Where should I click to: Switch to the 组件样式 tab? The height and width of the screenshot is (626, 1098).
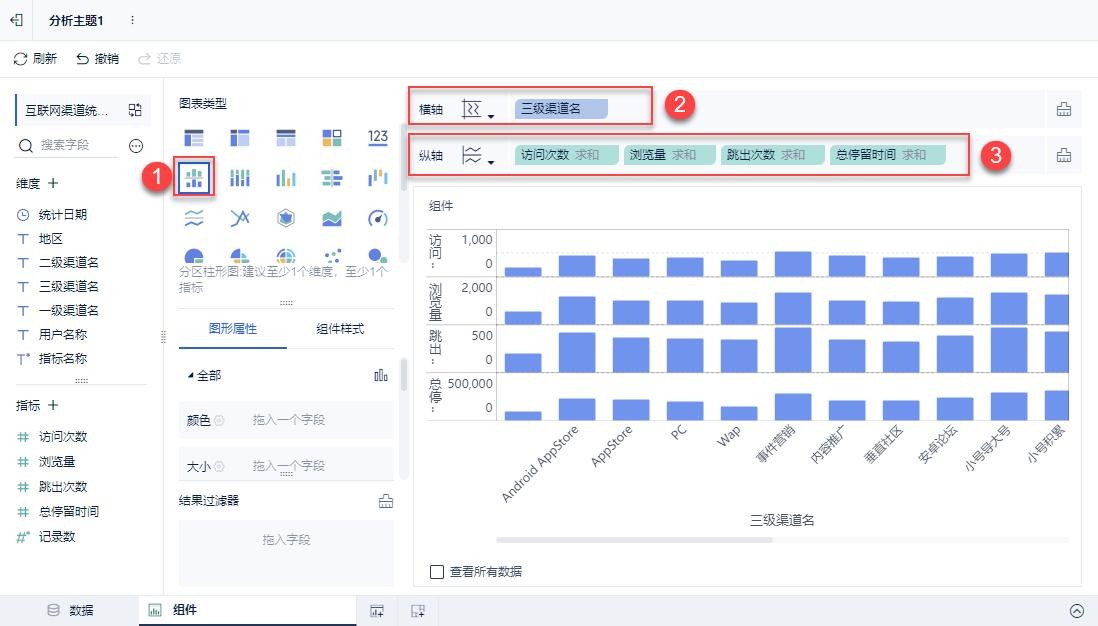coord(340,329)
